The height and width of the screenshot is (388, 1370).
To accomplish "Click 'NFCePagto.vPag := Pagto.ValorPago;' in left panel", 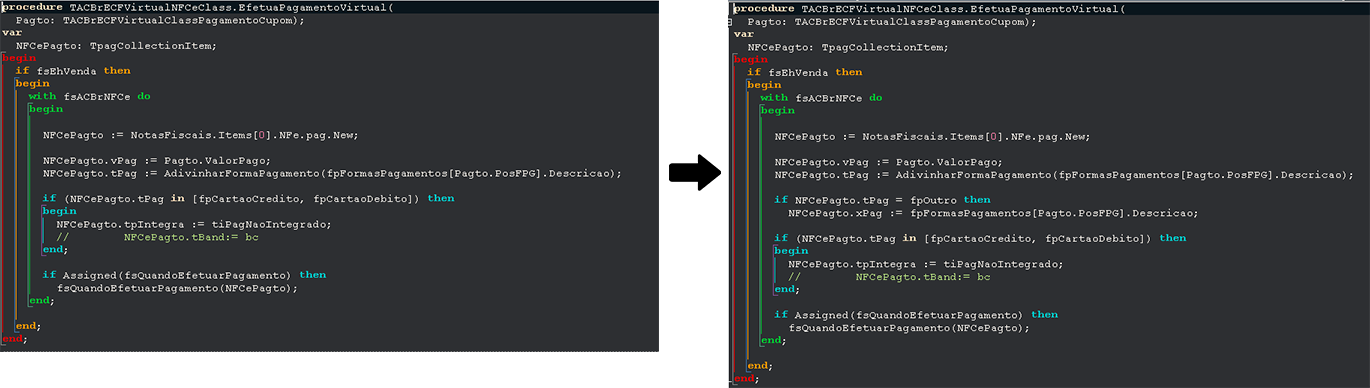I will click(156, 160).
